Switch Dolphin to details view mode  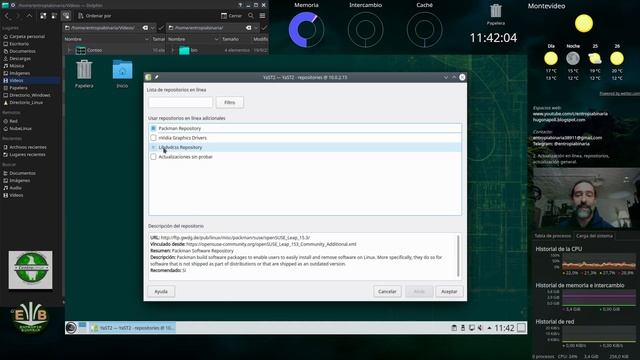(x=66, y=16)
